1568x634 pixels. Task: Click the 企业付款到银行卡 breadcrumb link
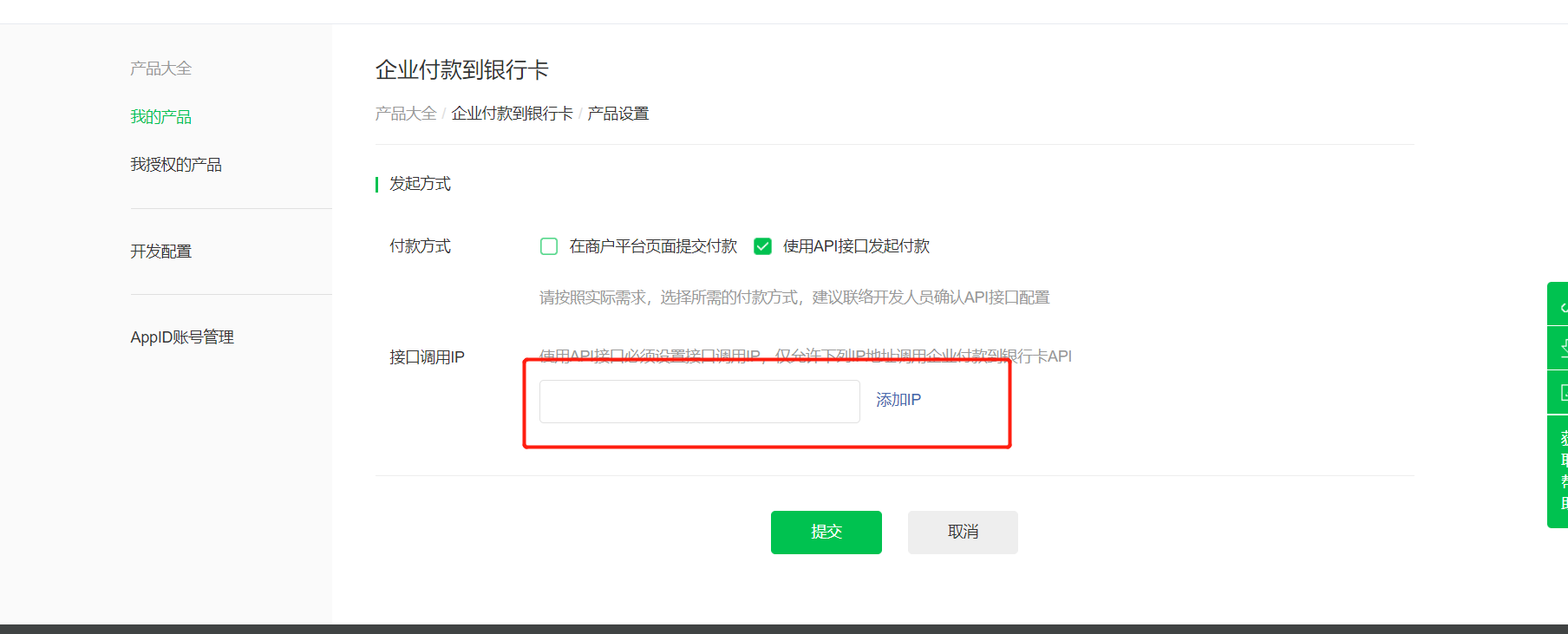(512, 114)
